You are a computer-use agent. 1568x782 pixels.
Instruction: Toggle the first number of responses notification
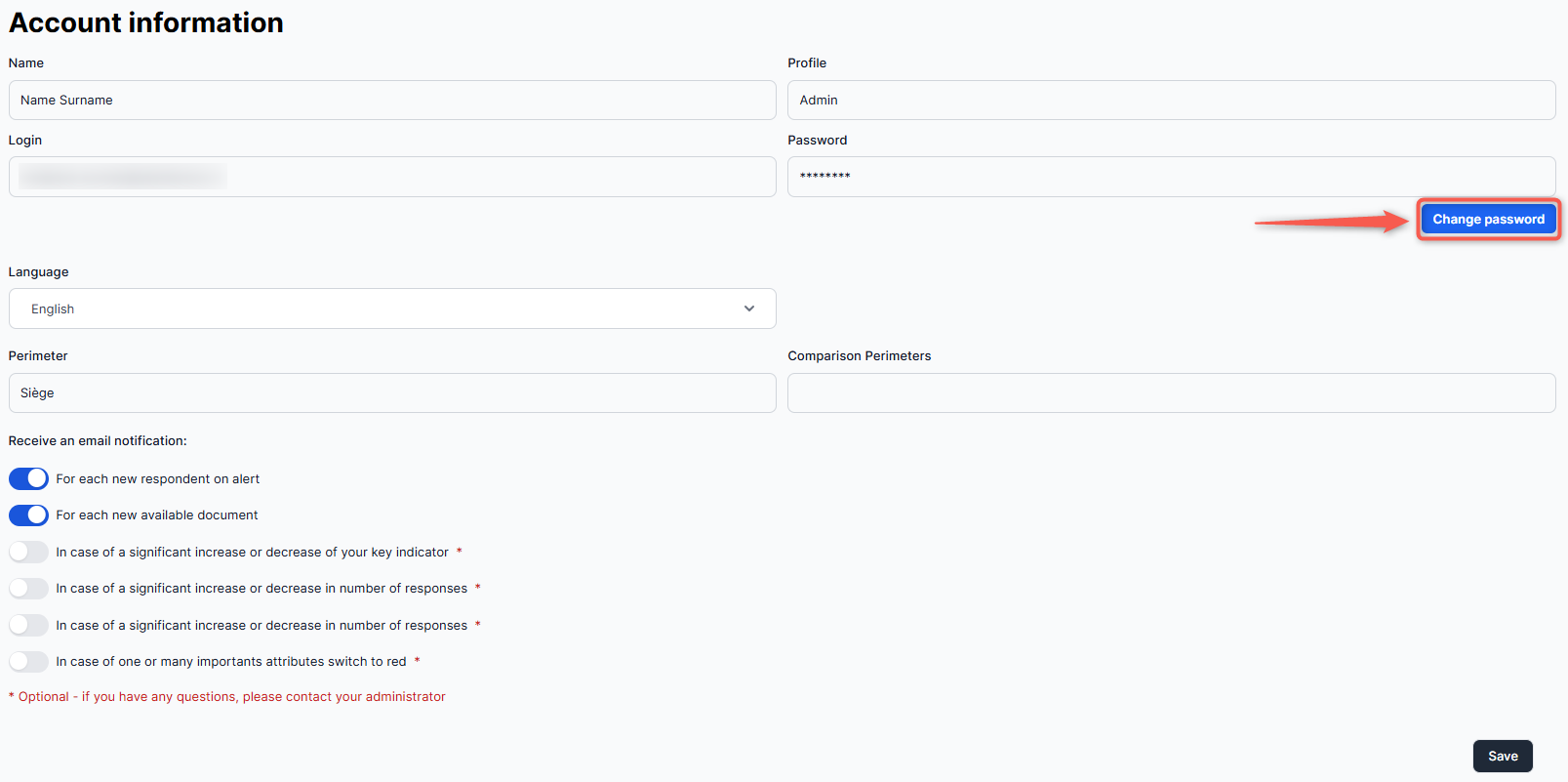[x=28, y=588]
